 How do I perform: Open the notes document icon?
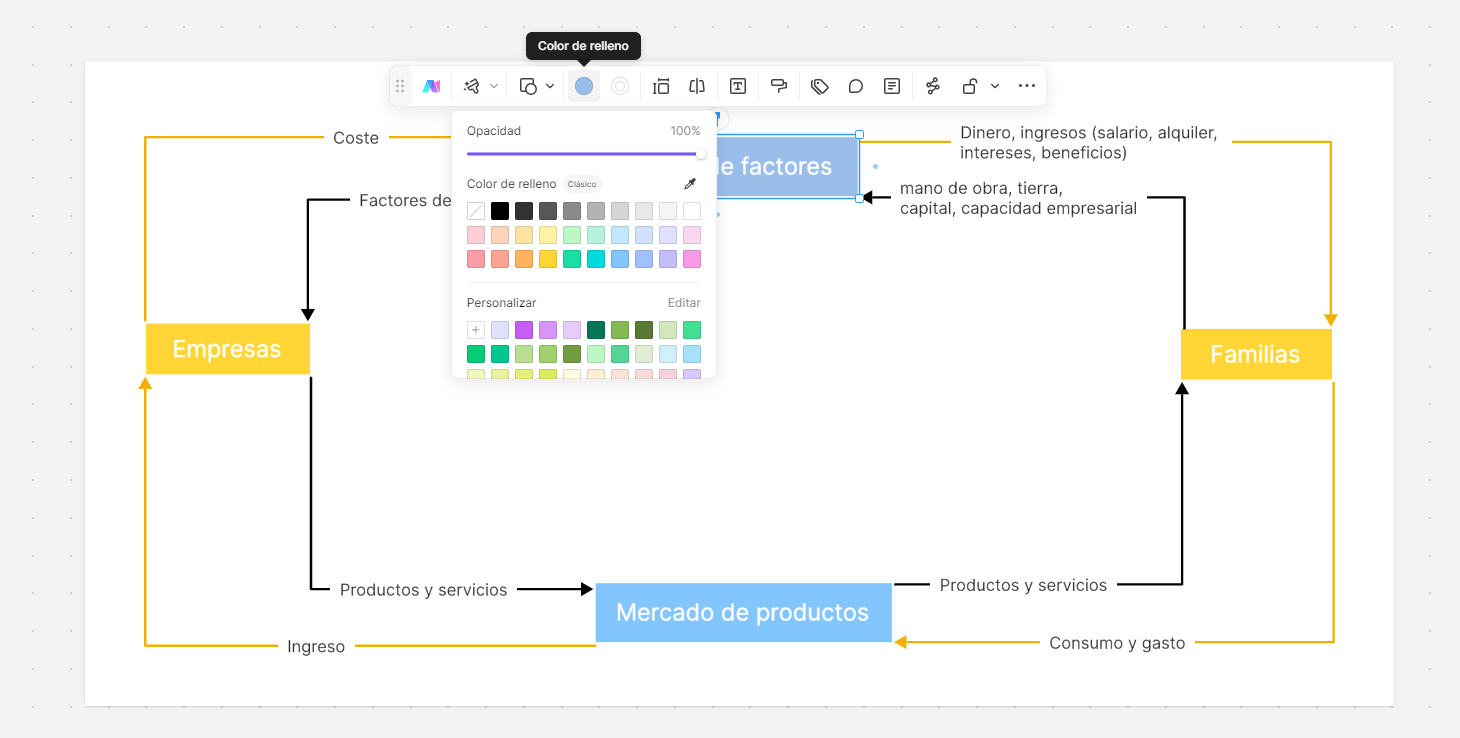point(892,86)
